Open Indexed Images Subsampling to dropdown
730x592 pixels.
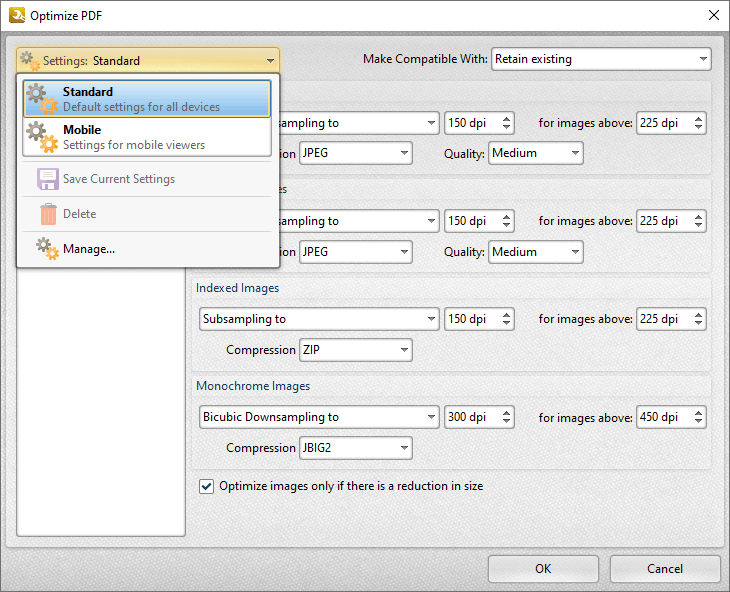(319, 319)
